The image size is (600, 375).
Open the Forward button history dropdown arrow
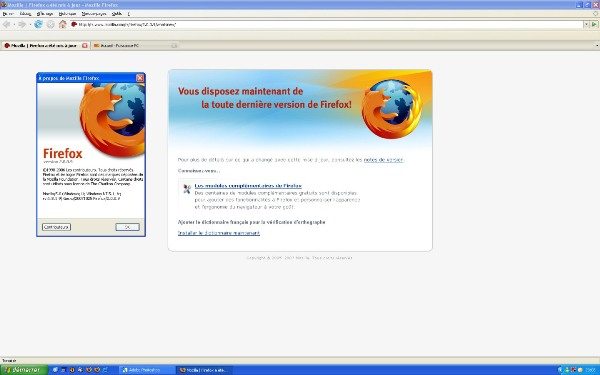pos(29,25)
